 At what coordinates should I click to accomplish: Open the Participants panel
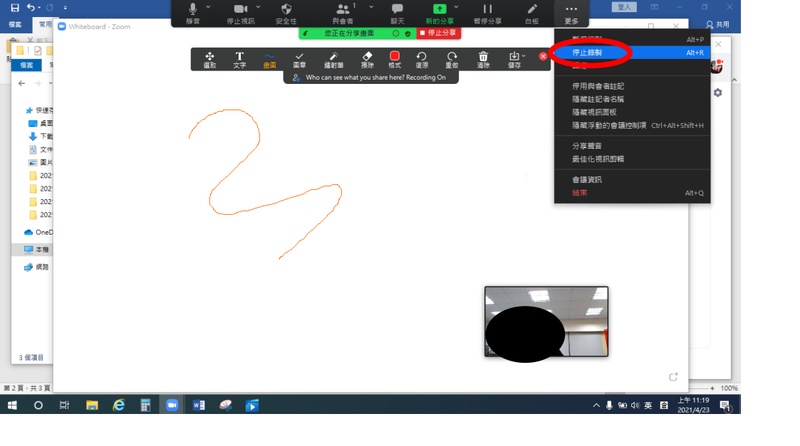pyautogui.click(x=343, y=13)
